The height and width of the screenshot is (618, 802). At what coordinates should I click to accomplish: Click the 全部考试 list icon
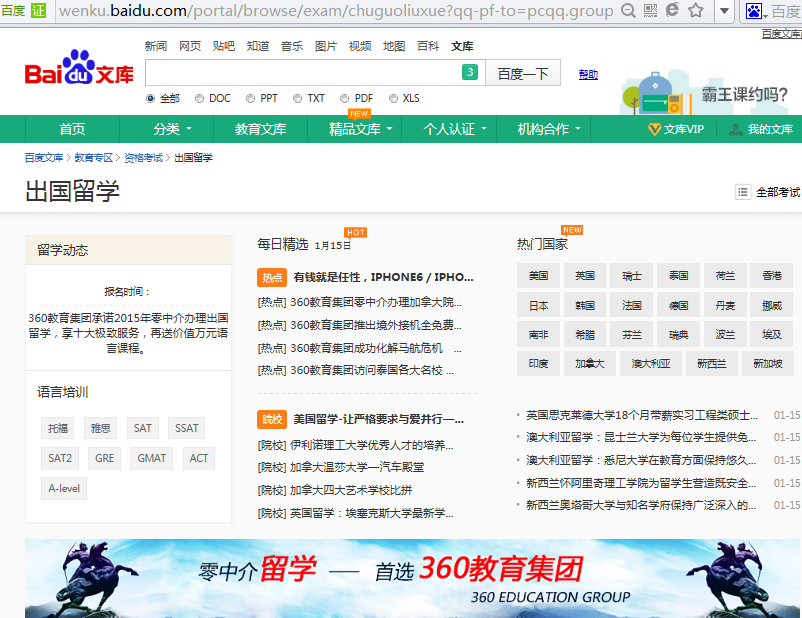click(x=743, y=192)
